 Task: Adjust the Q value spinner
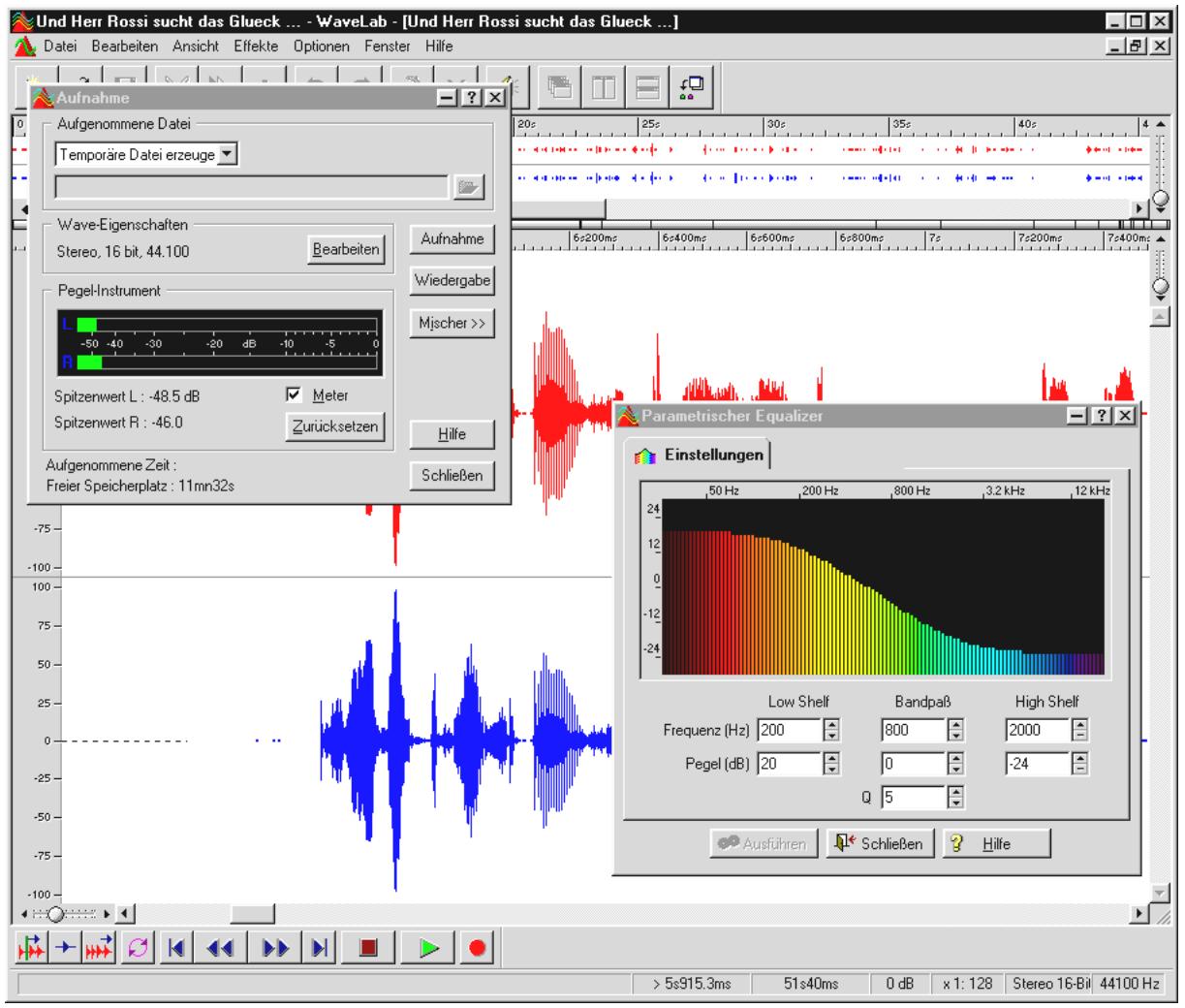point(956,798)
